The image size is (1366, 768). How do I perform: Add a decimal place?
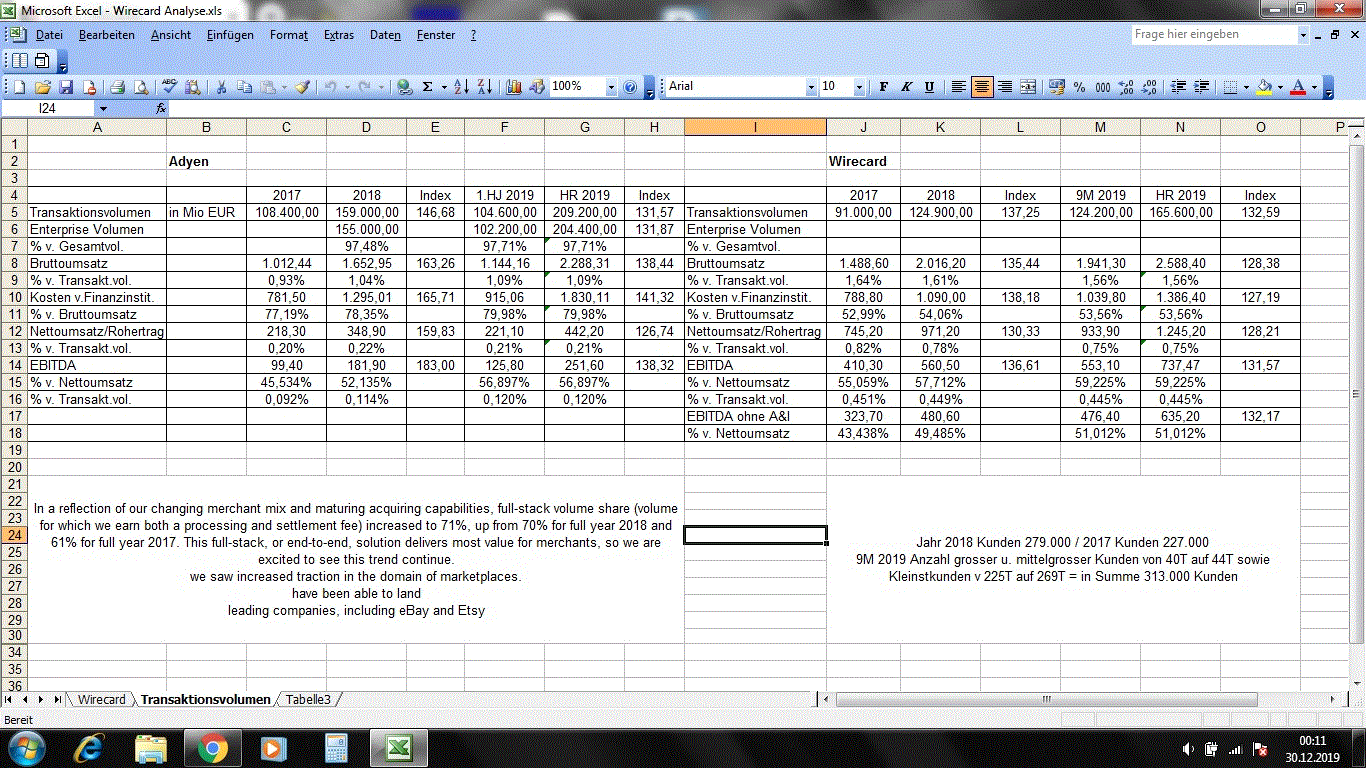point(1126,87)
